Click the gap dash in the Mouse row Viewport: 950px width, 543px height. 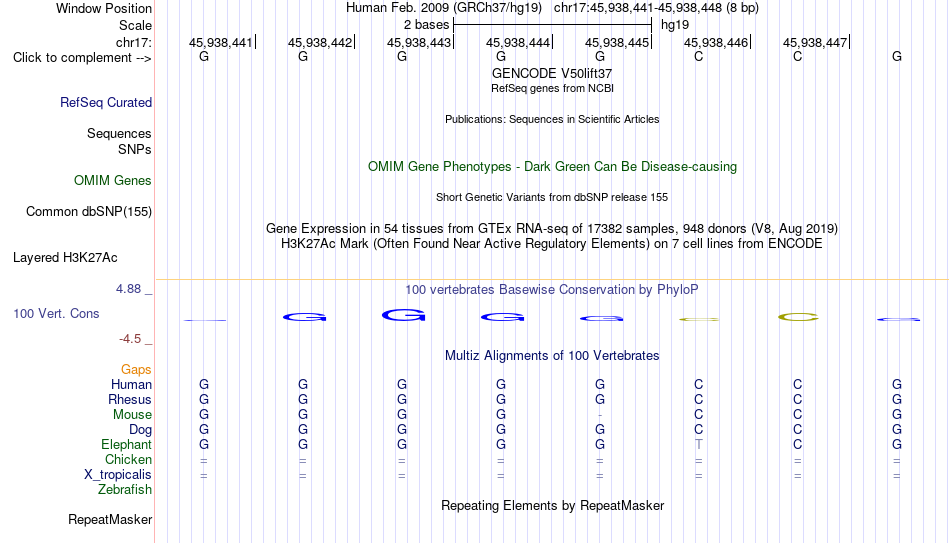(x=600, y=415)
